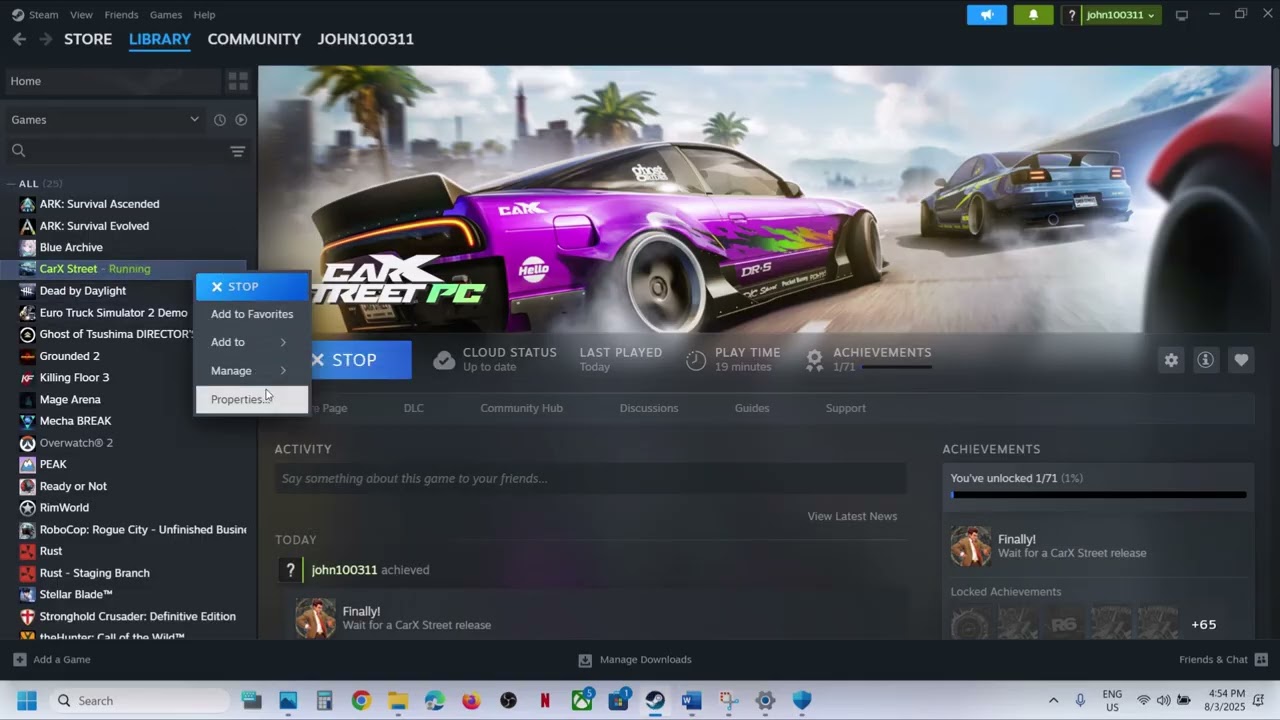Expand the Games category dropdown

(194, 120)
